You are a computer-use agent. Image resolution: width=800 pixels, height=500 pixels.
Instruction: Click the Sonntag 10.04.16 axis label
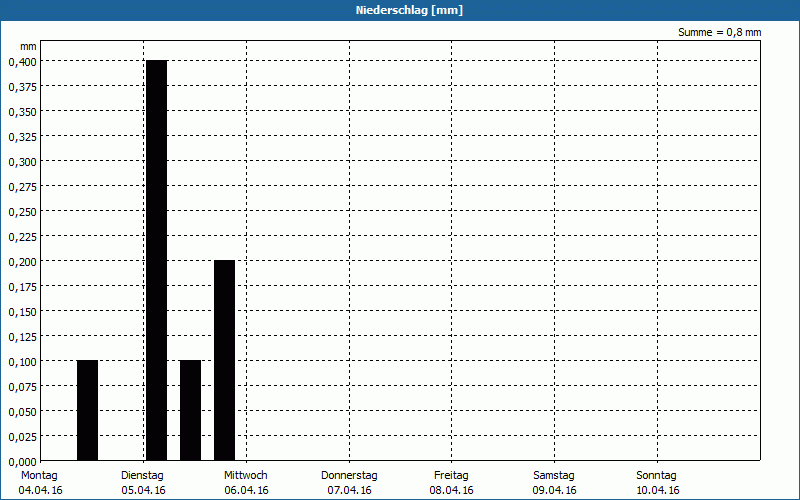(657, 483)
